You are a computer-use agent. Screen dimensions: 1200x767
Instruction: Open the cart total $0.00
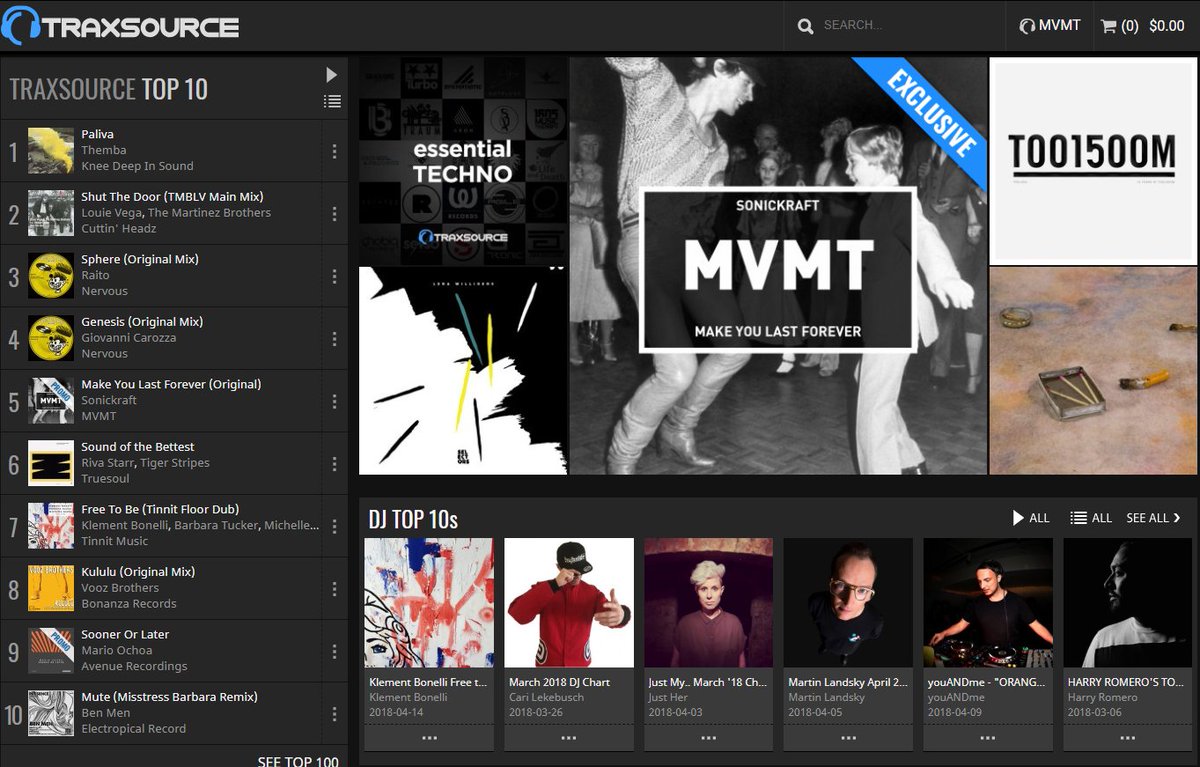[x=1167, y=26]
